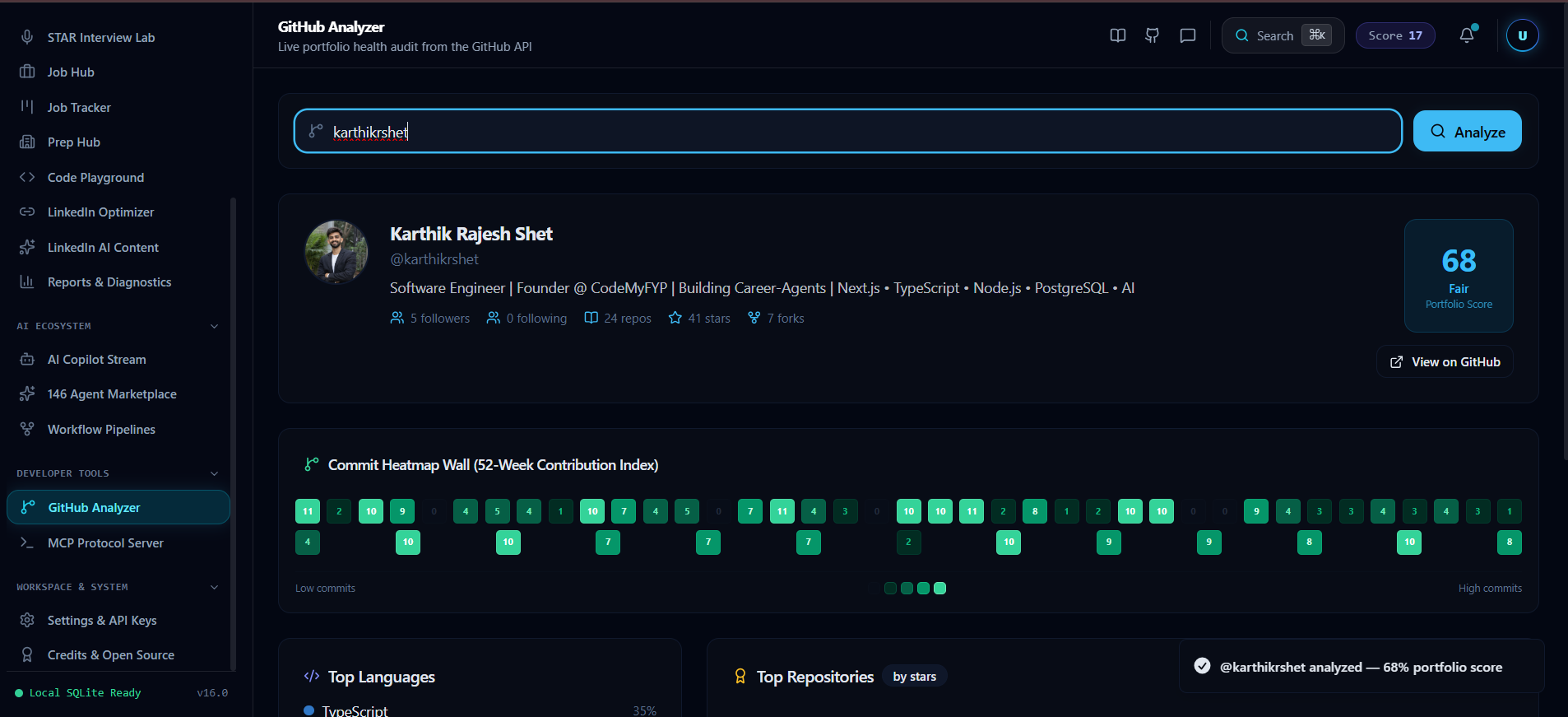
Task: Open Code Playground
Action: (118, 177)
